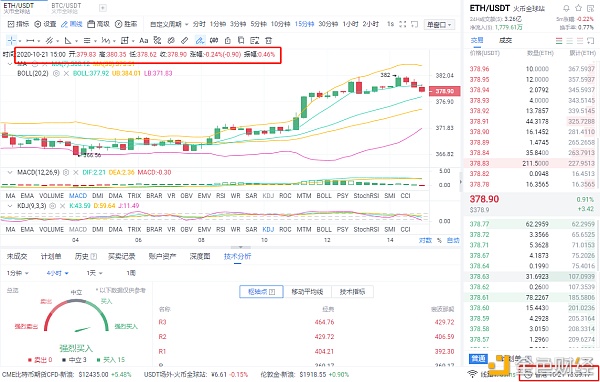Viewport: 600px width, 382px height.
Task: Open 1分钟 analysis period dropdown
Action: click(17, 273)
